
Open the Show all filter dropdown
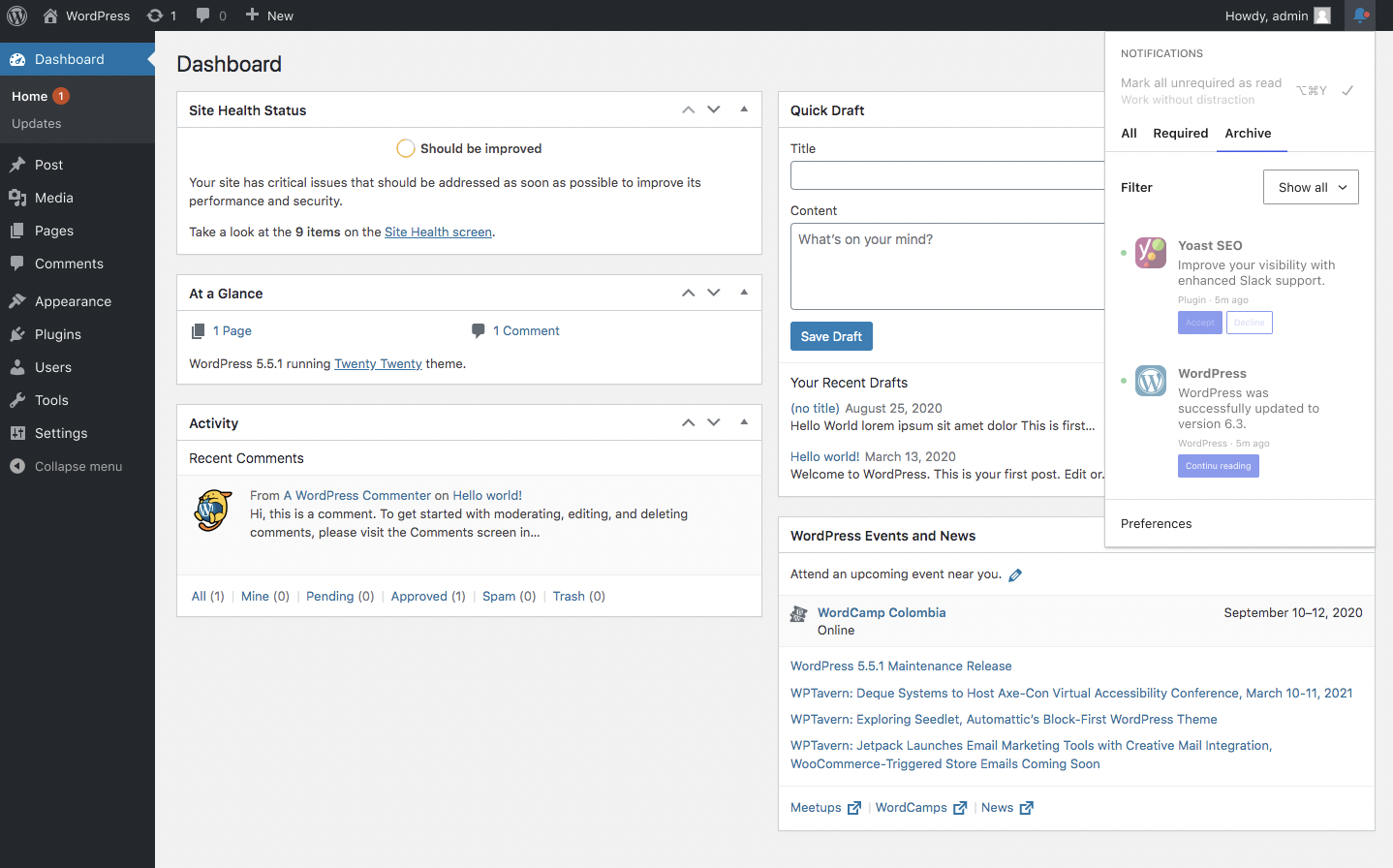(x=1311, y=187)
